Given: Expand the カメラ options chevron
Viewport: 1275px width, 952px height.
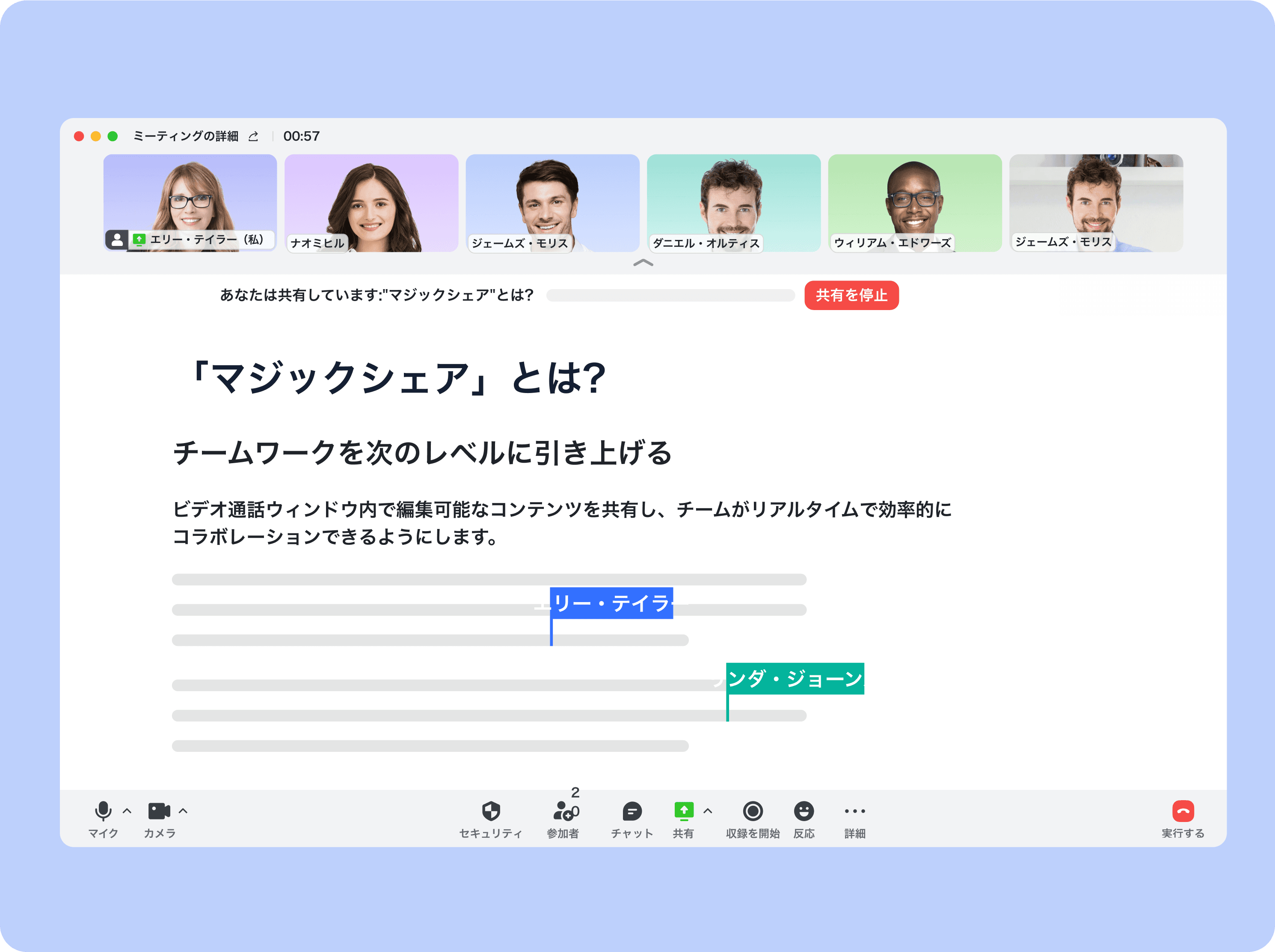Looking at the screenshot, I should (183, 811).
